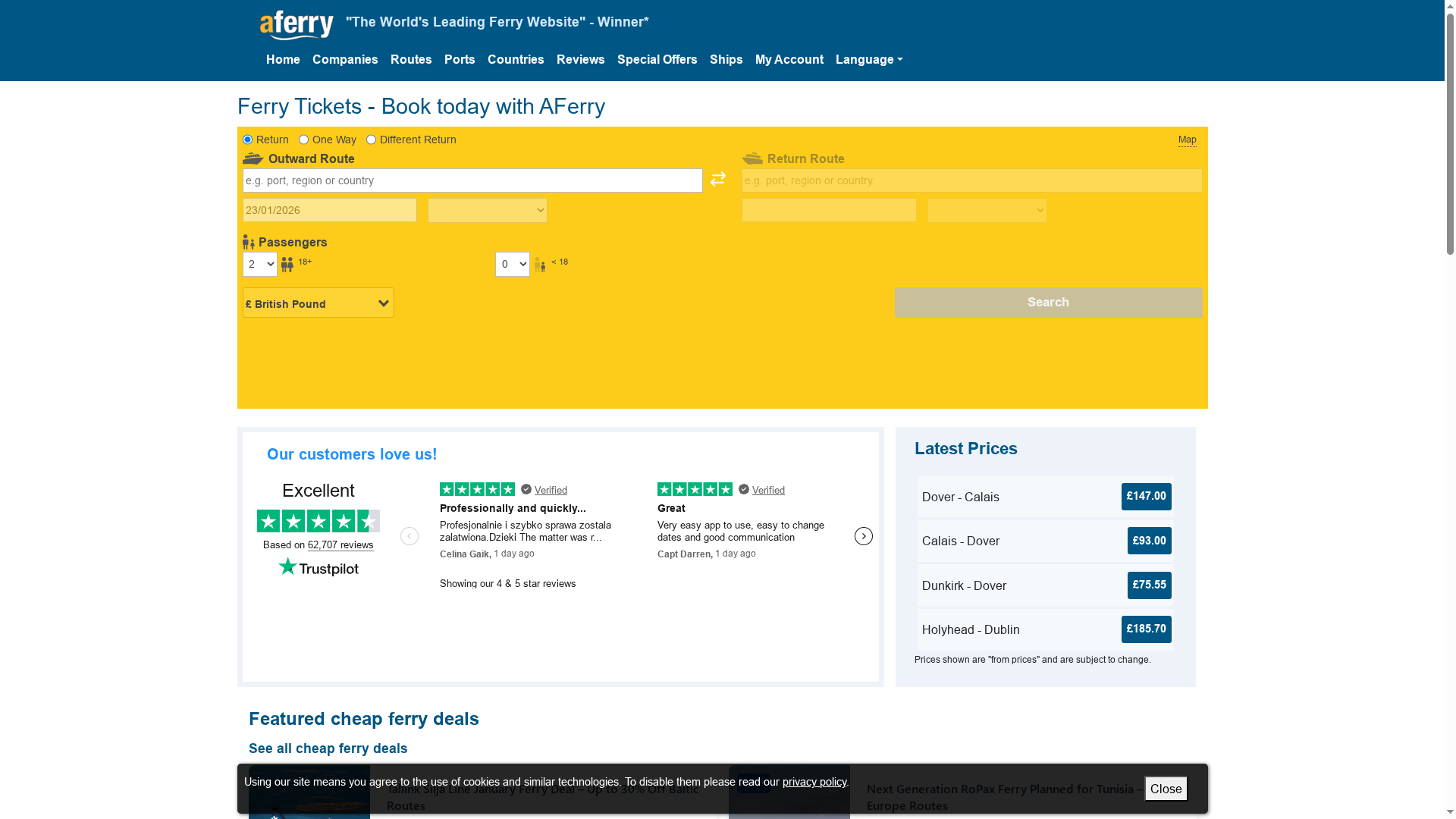Viewport: 1456px width, 819px height.
Task: Click the child under 18 passenger icon
Action: point(539,265)
